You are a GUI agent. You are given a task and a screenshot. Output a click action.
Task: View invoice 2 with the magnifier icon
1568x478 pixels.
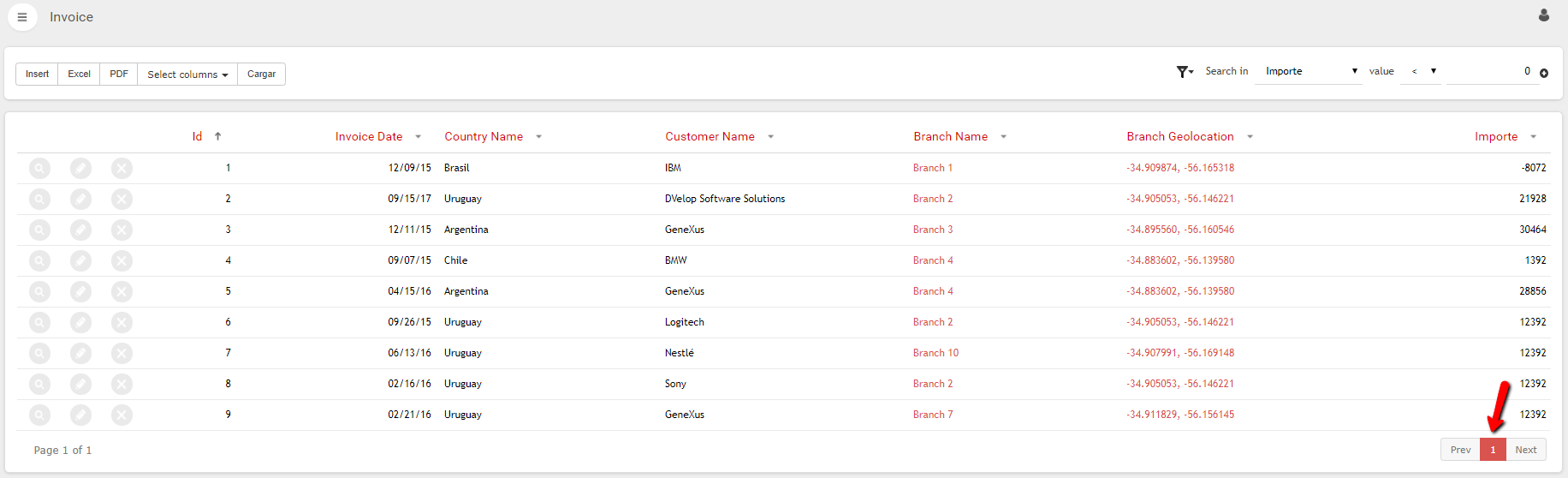(39, 200)
